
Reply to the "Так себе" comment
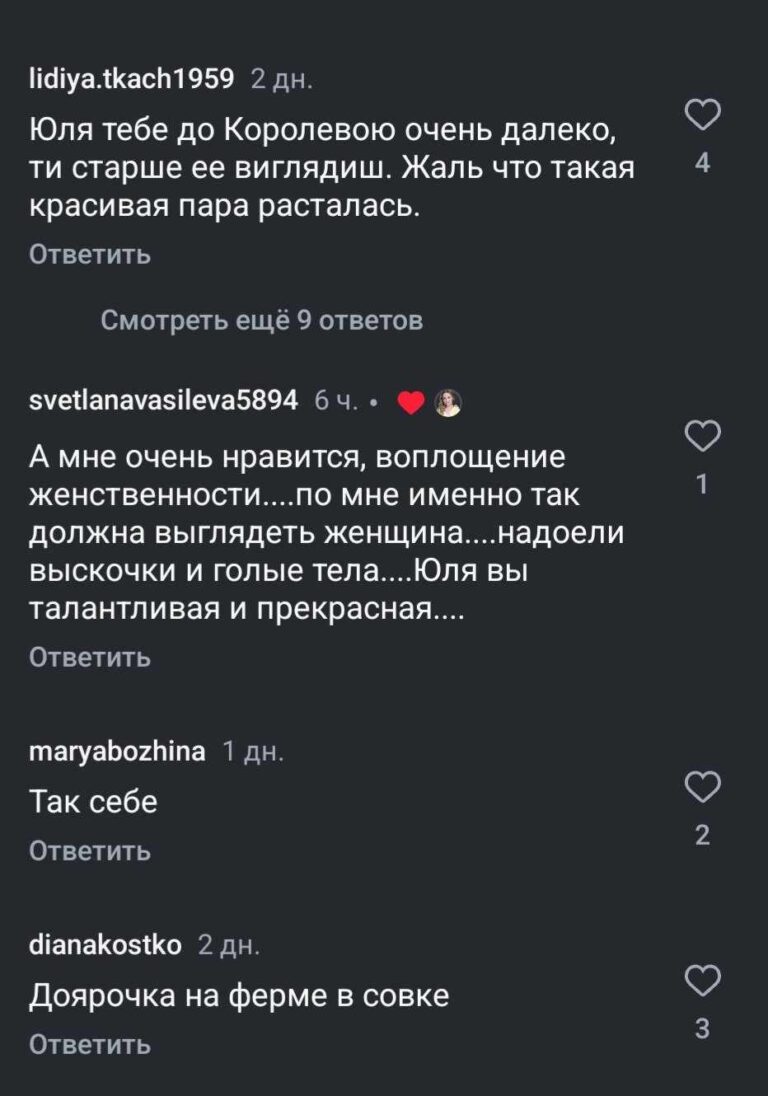[x=90, y=851]
